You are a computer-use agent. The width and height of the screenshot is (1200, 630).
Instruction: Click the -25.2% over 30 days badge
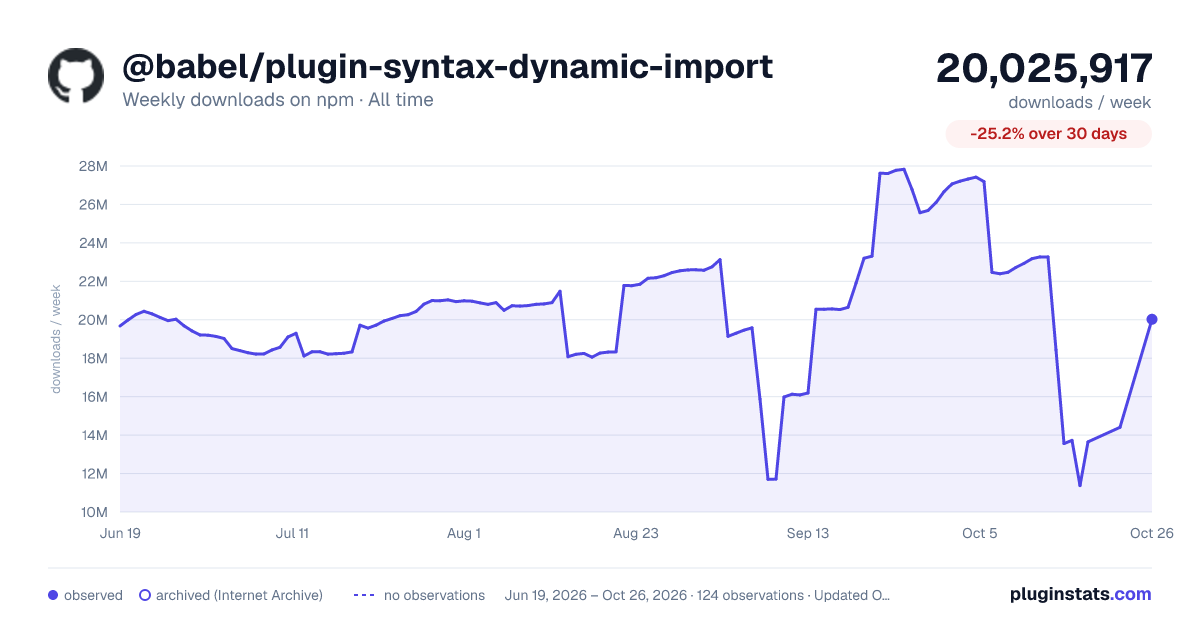[x=1049, y=133]
